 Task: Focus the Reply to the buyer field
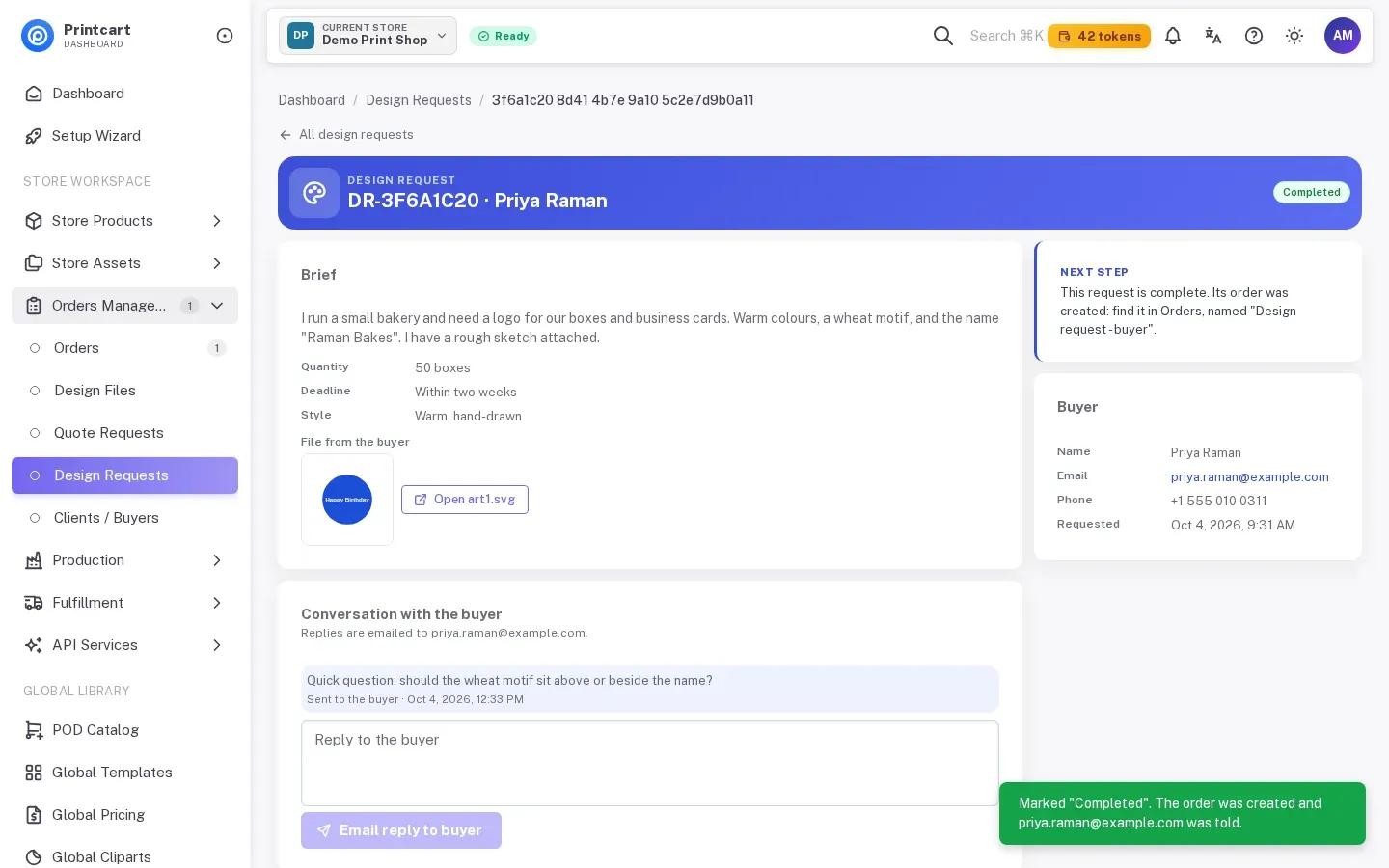click(x=650, y=763)
